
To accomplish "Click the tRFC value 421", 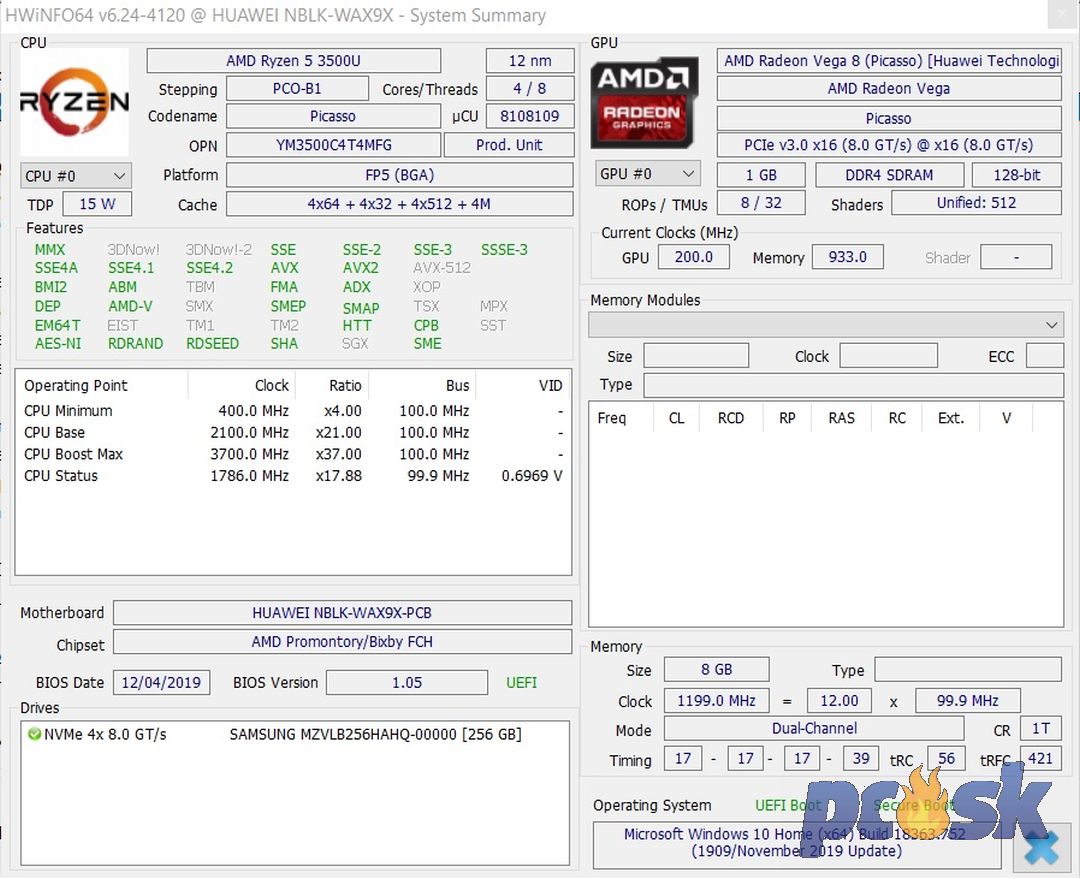I will pos(1041,758).
